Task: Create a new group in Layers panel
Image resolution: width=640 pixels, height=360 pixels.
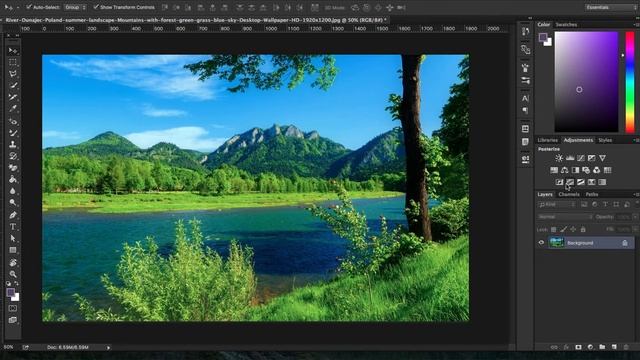Action: point(602,347)
